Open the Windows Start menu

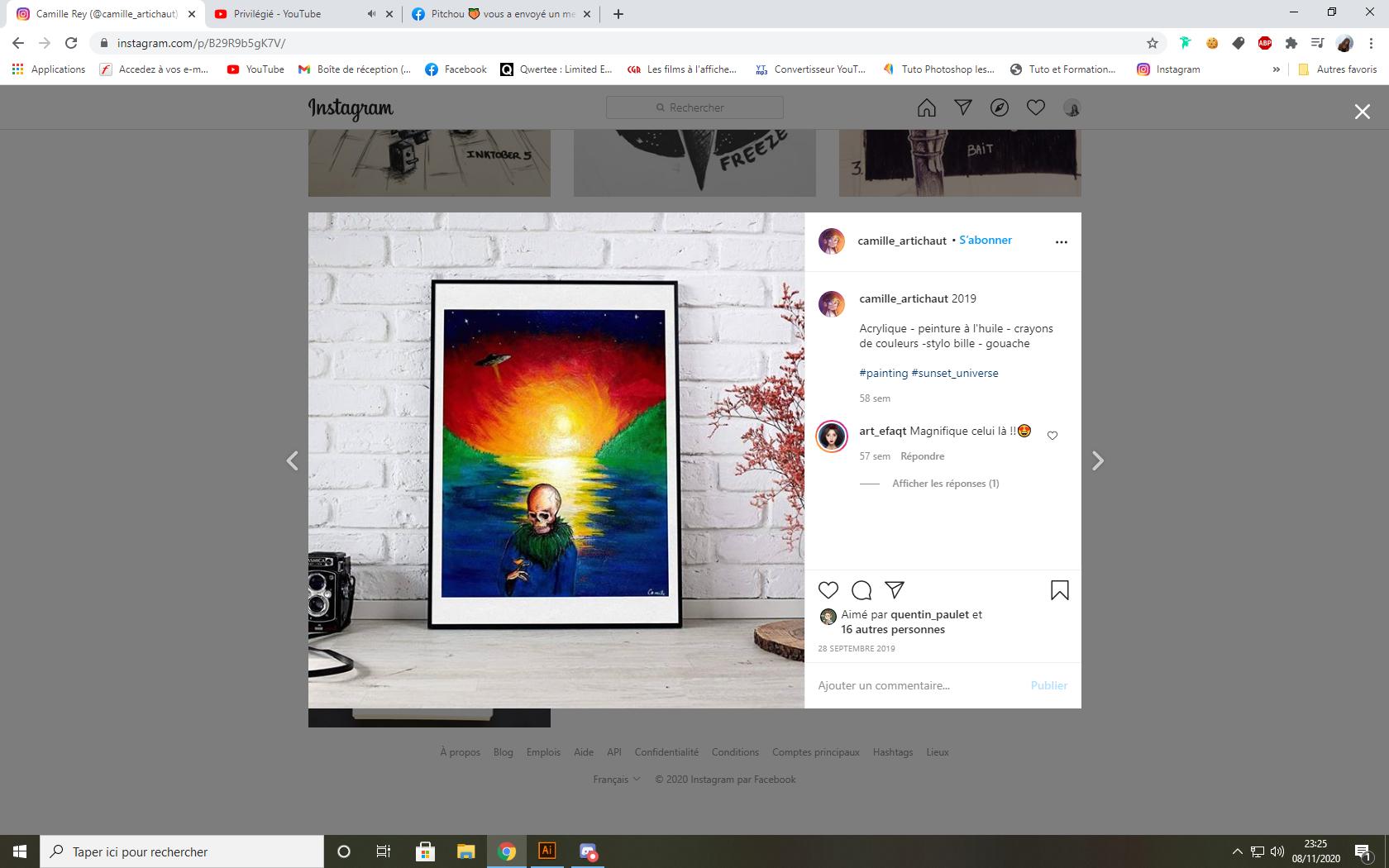click(x=20, y=851)
